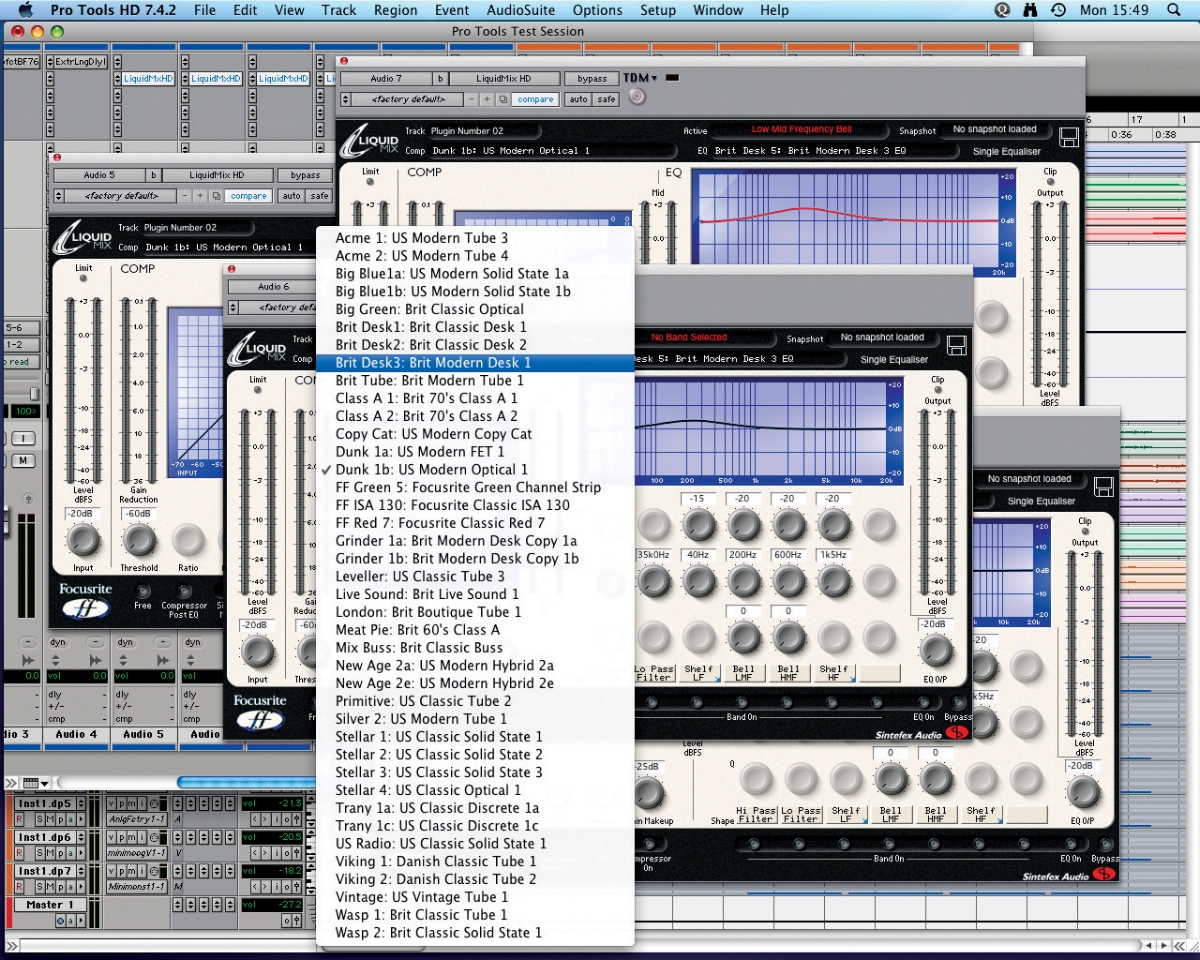Click Bell LMF button in No Band Selected window
This screenshot has height=960, width=1200.
(743, 672)
